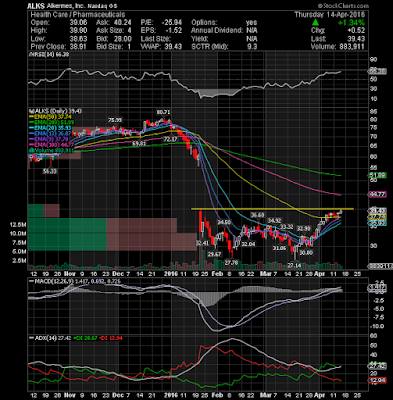The height and width of the screenshot is (400, 393).
Task: Click the Options yes value
Action: tap(252, 23)
